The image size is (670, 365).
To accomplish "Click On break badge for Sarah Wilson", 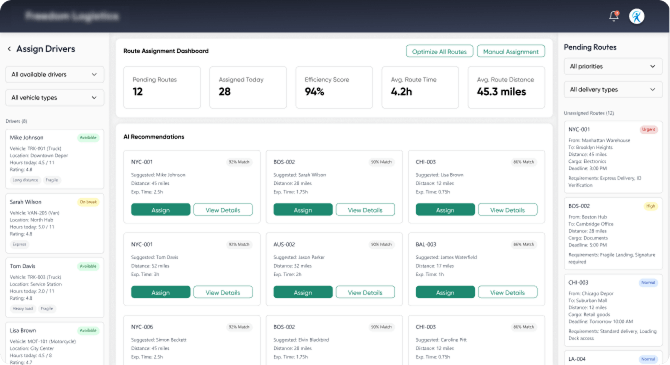I will point(88,202).
